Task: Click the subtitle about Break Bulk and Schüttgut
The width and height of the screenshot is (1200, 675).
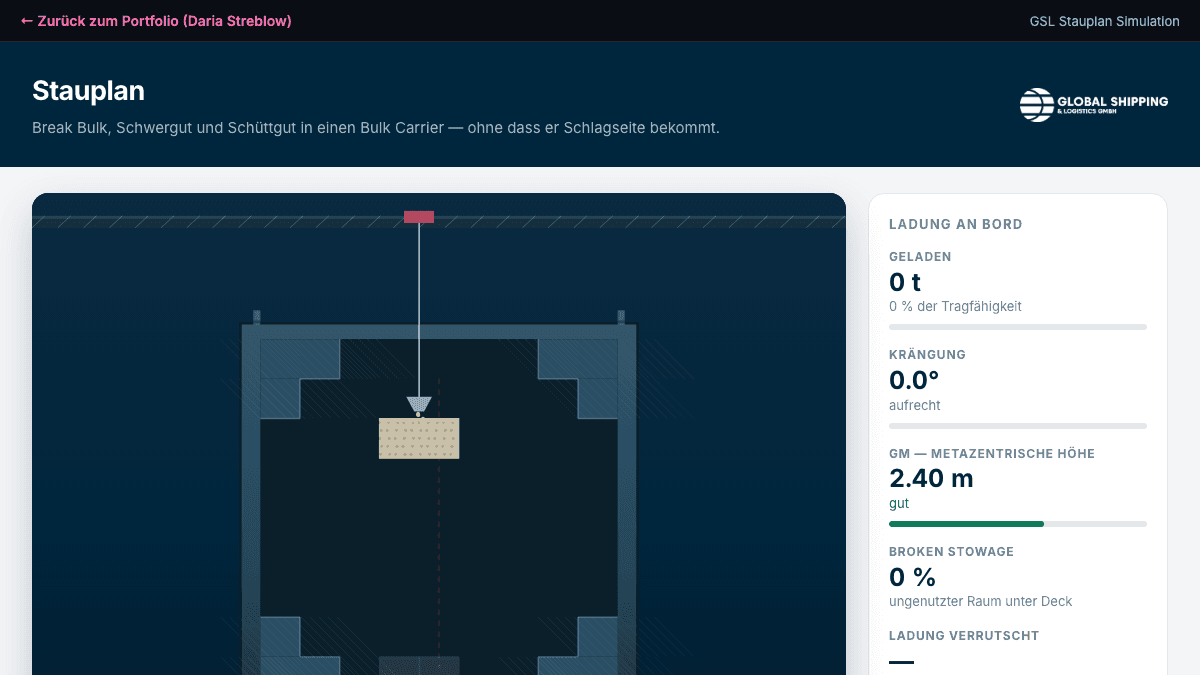Action: (376, 128)
